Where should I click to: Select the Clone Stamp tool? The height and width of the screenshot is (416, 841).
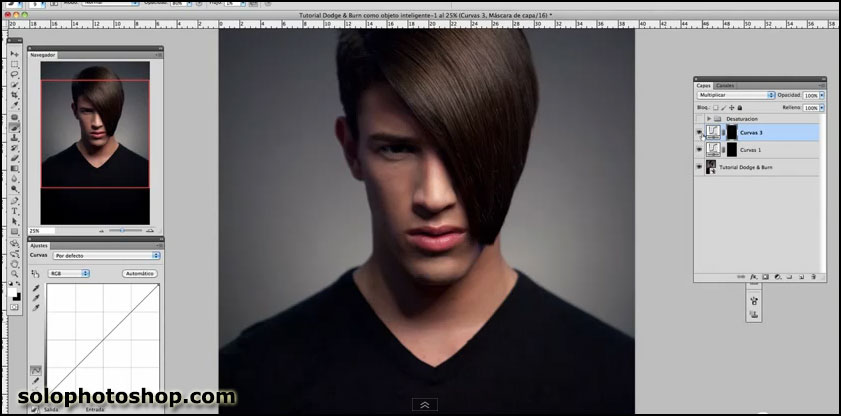pos(14,137)
